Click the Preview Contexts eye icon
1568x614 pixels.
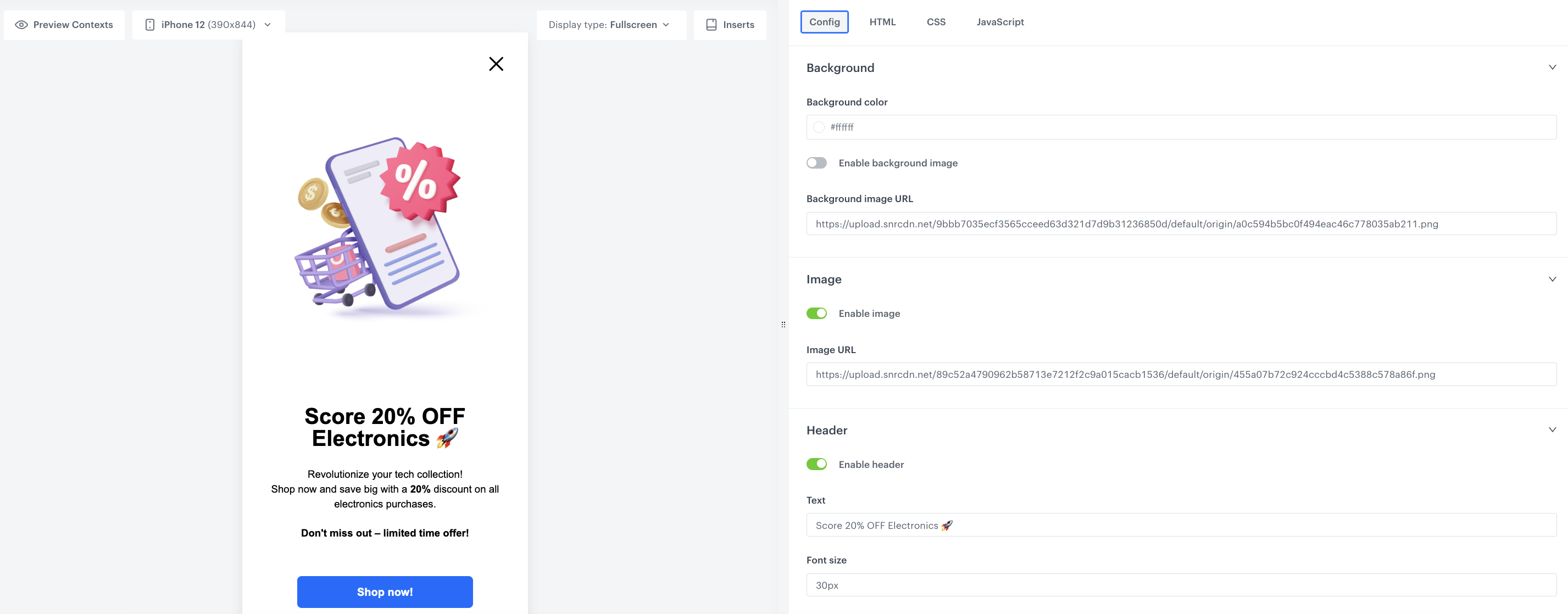(21, 24)
